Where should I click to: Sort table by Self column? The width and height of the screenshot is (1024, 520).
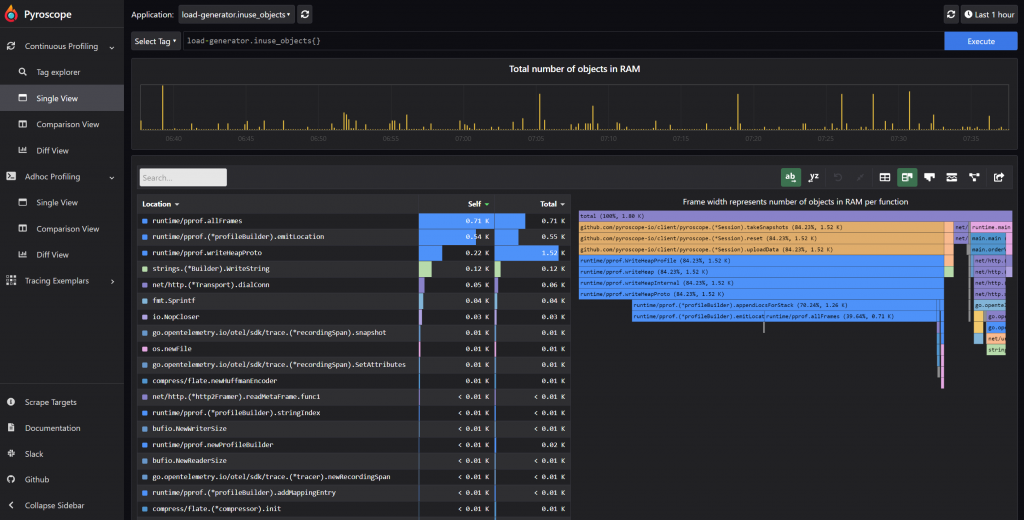coord(479,204)
